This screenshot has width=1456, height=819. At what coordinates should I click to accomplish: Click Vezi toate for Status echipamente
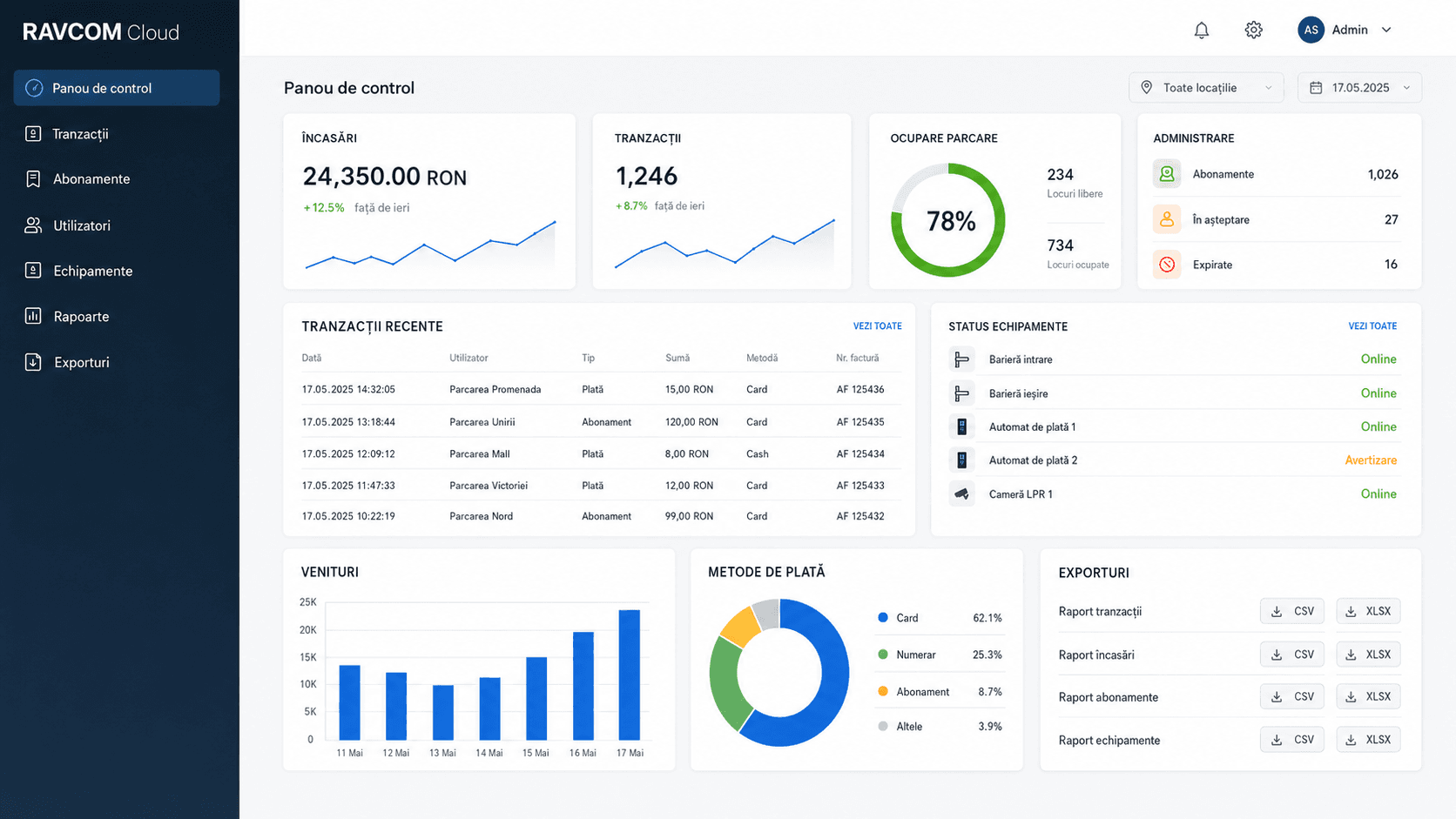pos(1372,326)
